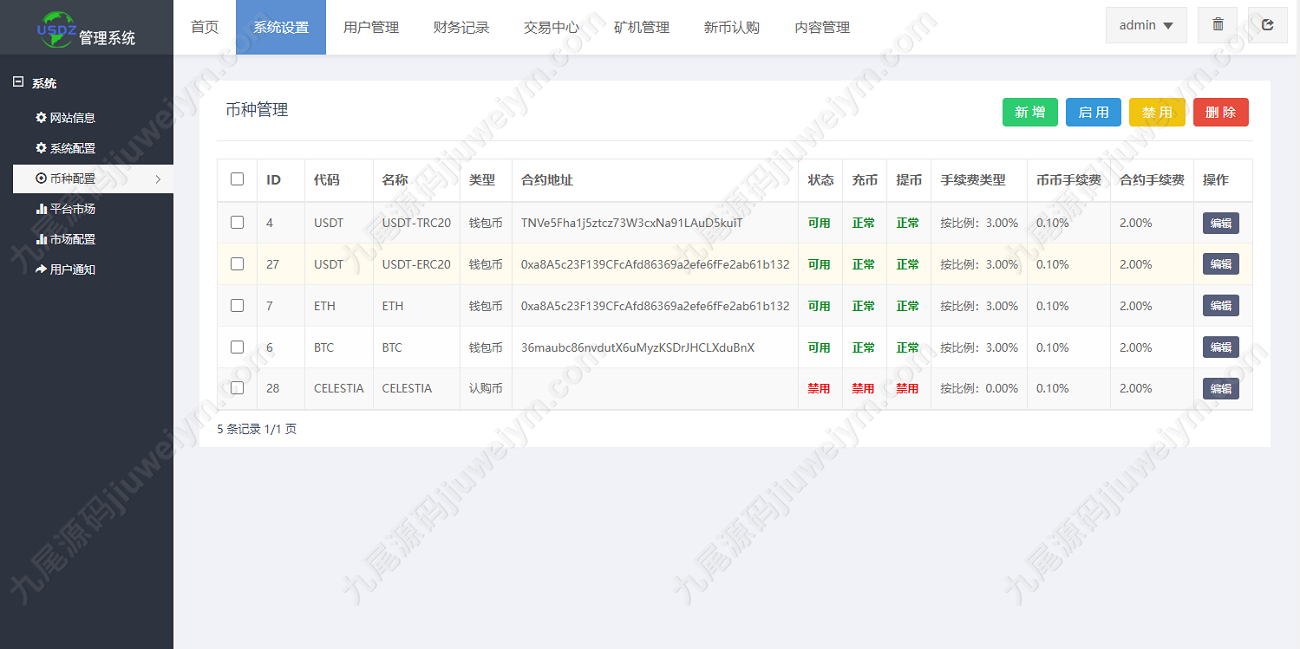The height and width of the screenshot is (649, 1300).
Task: Open 用户通知 arrow item in sidebar
Action: click(x=65, y=270)
